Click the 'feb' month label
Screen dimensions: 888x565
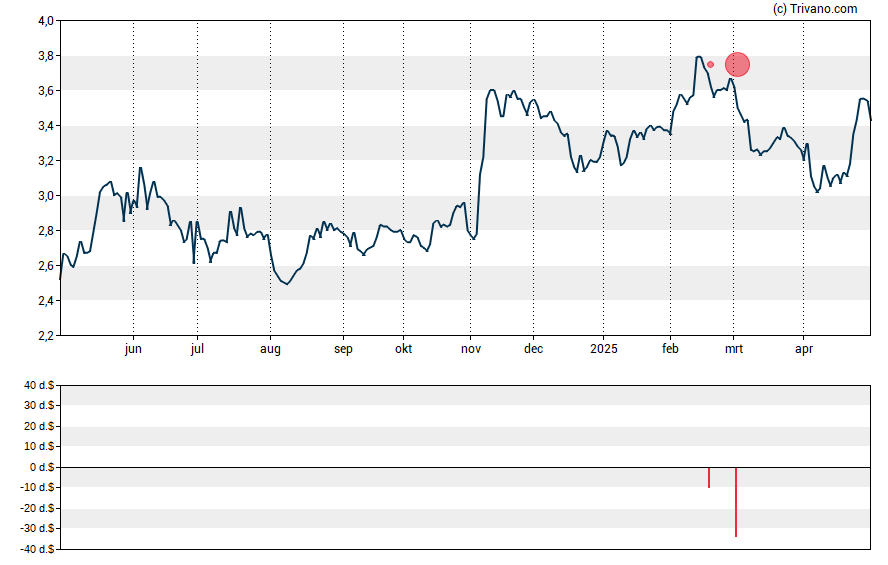(x=671, y=348)
